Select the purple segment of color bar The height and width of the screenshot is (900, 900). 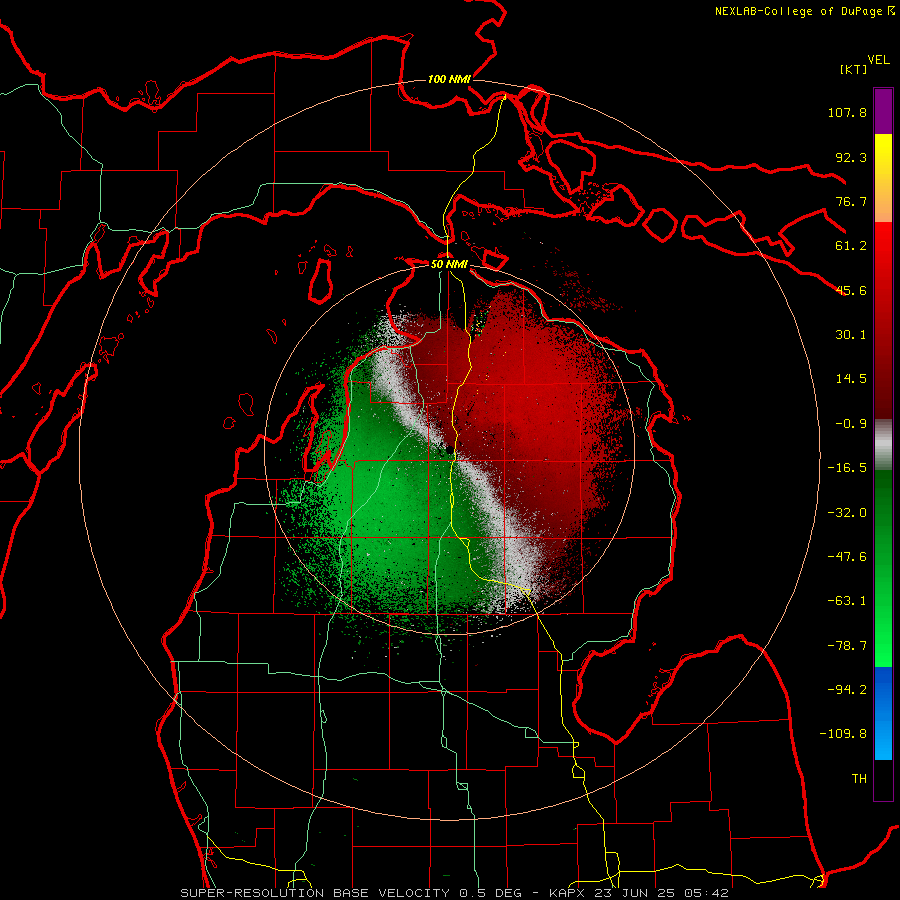[883, 111]
